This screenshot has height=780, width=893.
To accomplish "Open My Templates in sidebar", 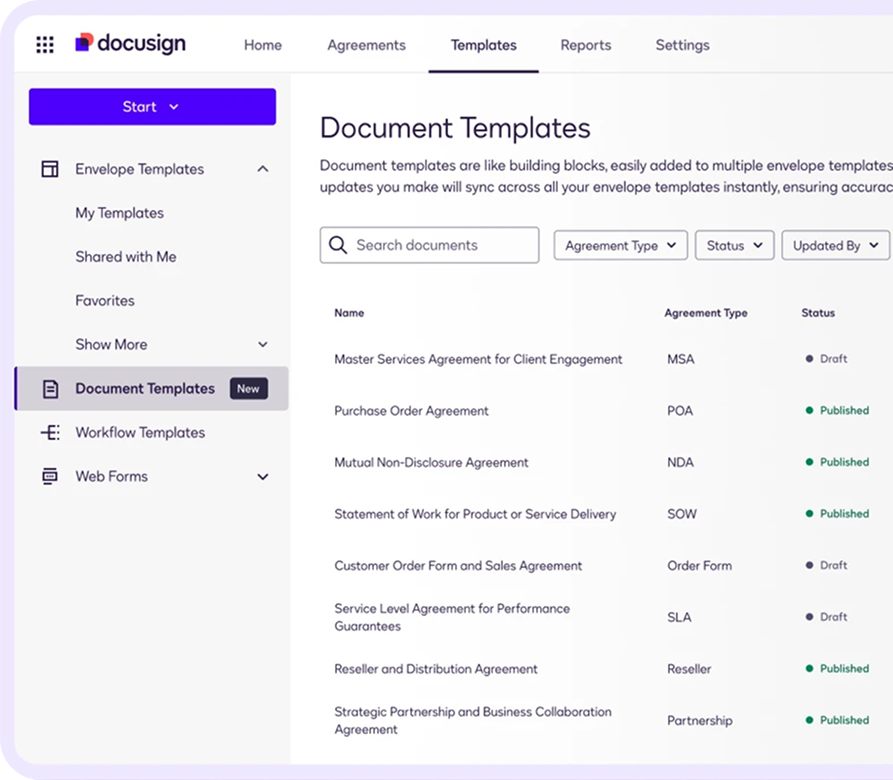I will 119,213.
